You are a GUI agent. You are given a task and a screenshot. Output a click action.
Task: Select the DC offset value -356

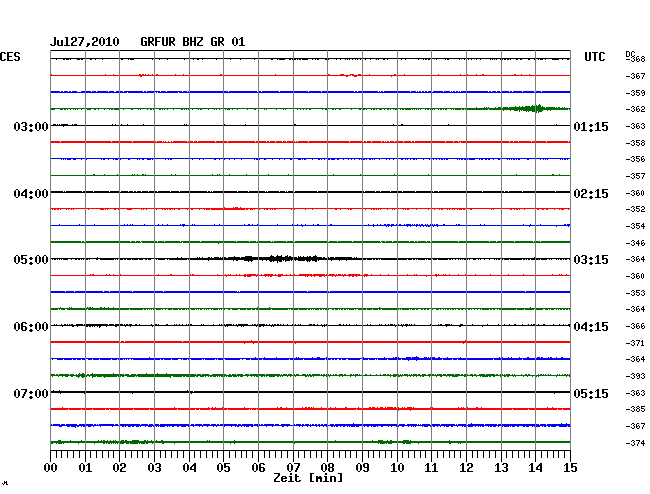(636, 159)
